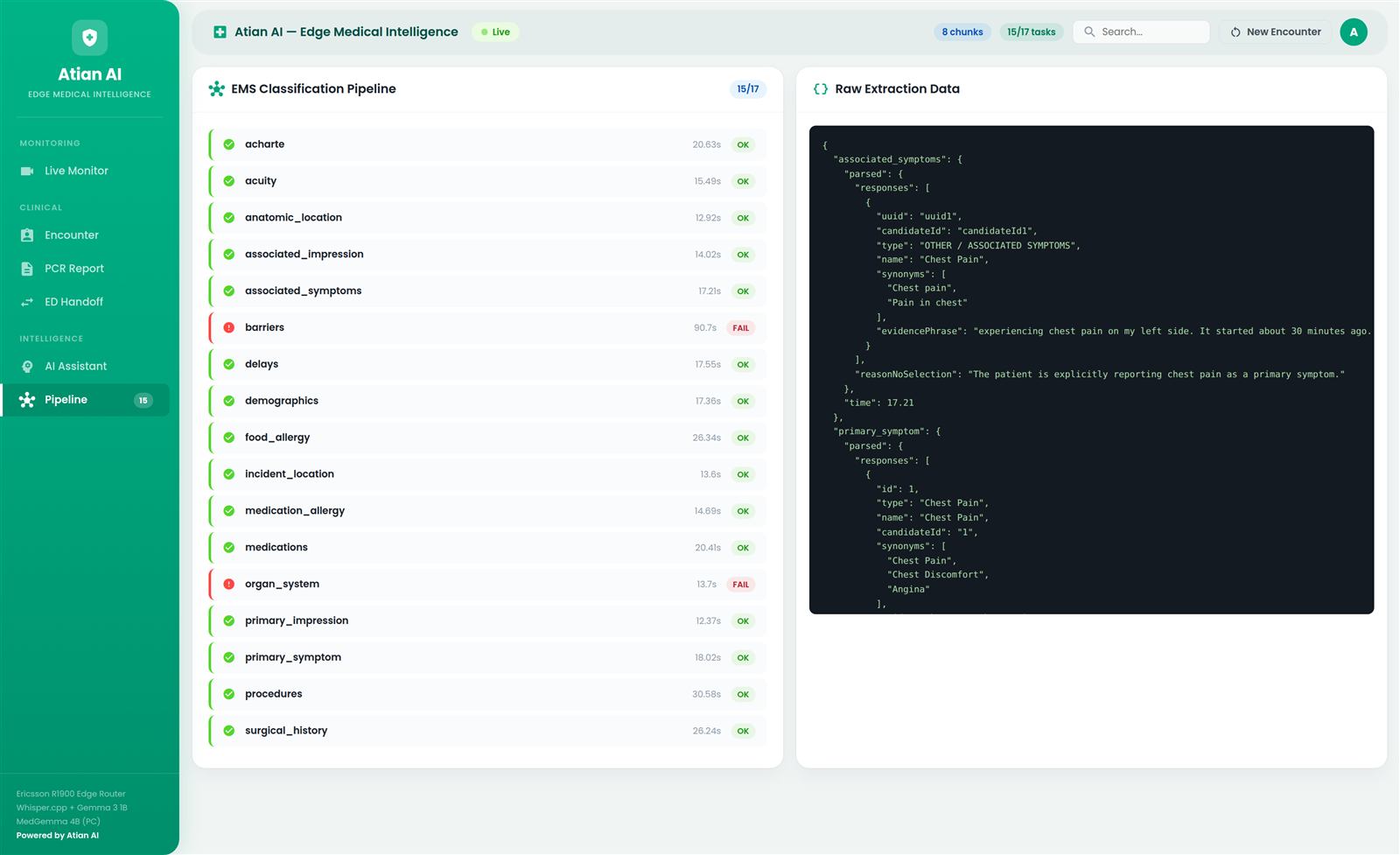Focus the Search input field

point(1141,32)
